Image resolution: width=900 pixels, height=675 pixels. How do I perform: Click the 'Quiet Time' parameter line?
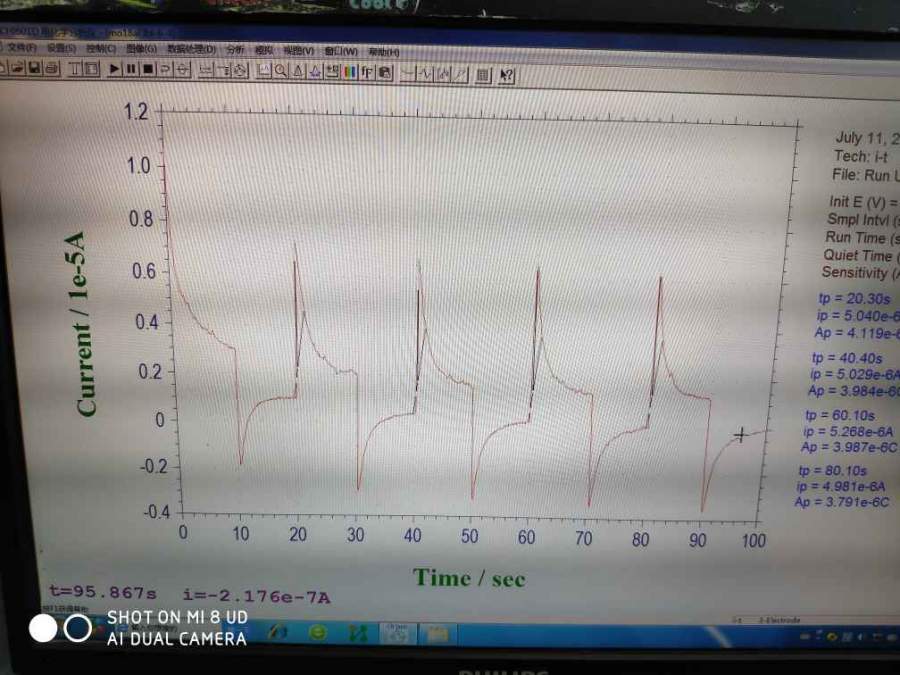861,255
